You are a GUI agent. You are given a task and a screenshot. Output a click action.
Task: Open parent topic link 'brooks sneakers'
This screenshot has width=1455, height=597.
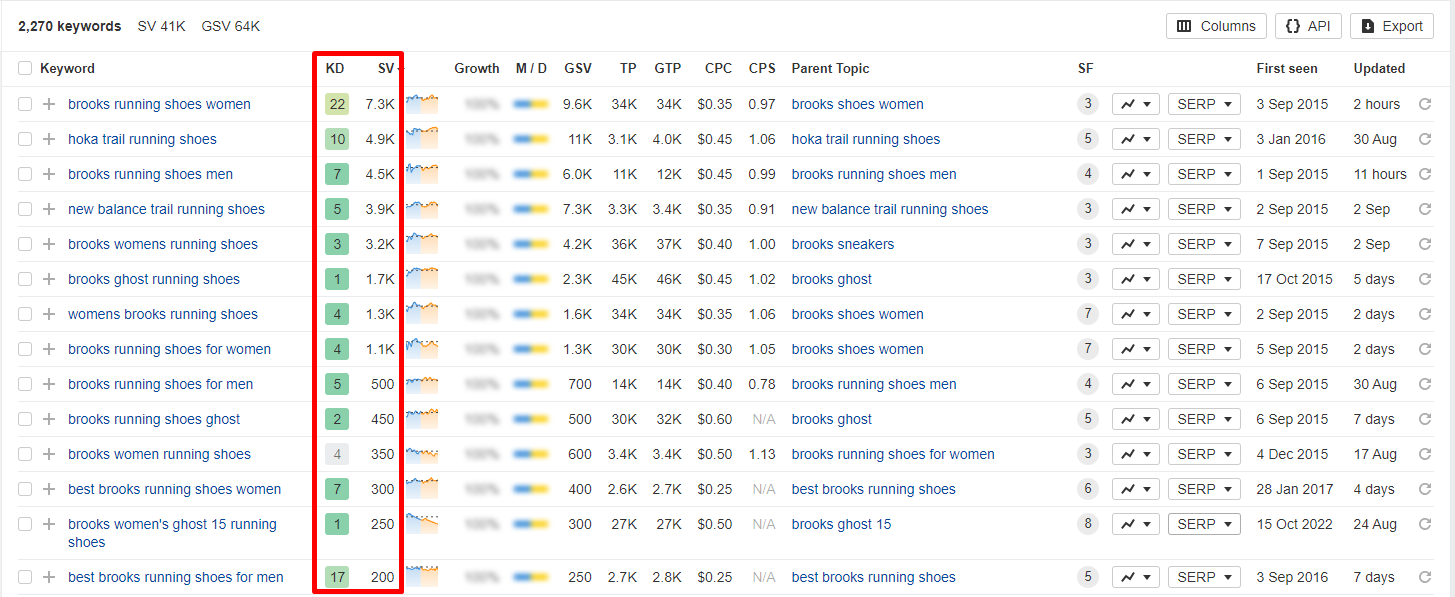[x=843, y=244]
